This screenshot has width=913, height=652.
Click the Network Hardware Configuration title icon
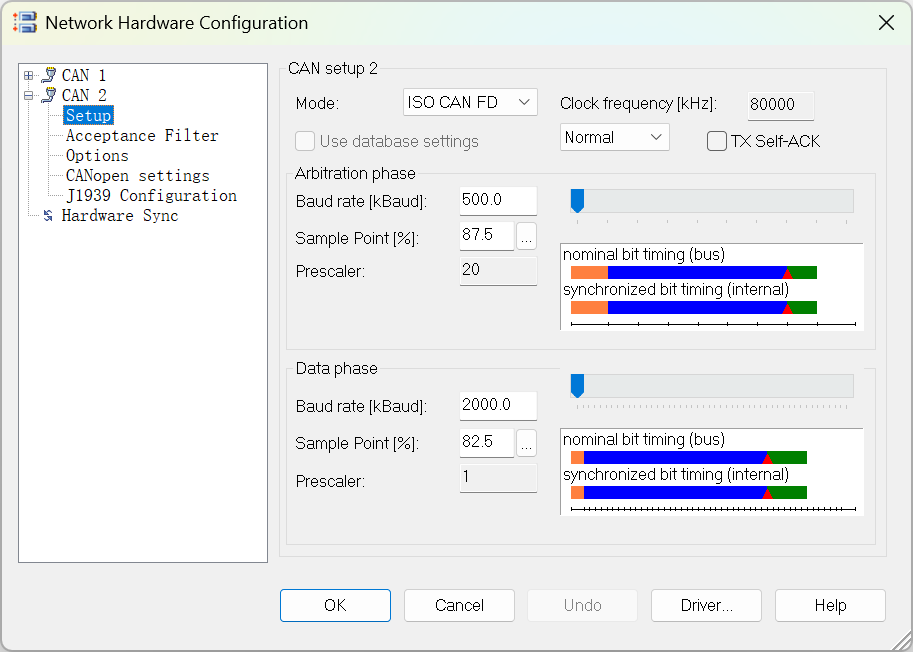[24, 22]
